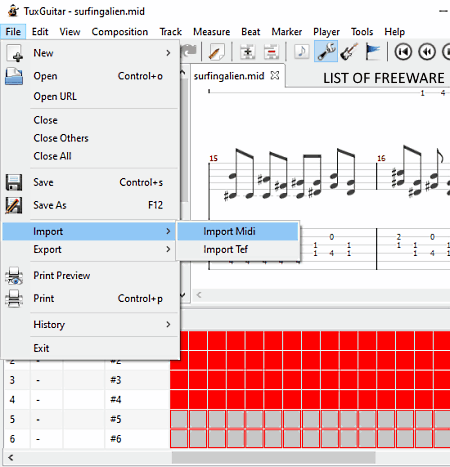
Task: Open the Edit menu
Action: click(x=40, y=32)
